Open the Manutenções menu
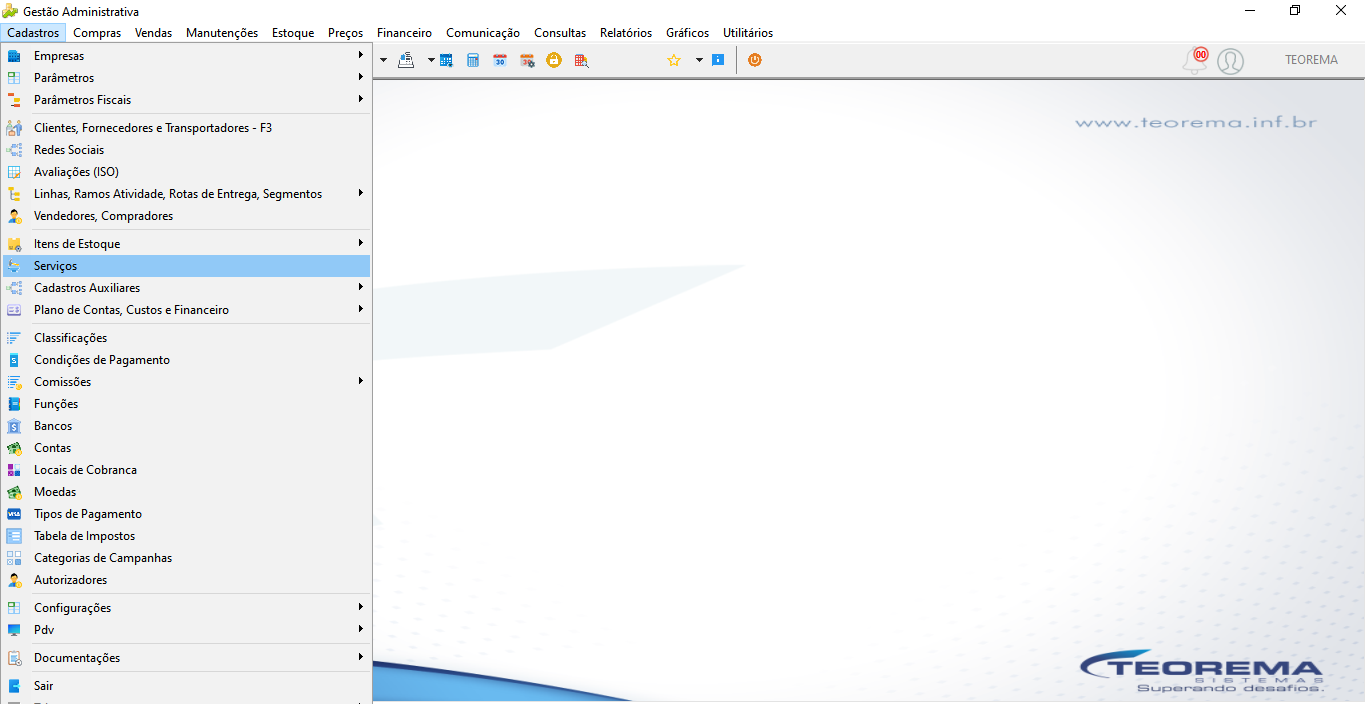The image size is (1365, 704). [x=222, y=33]
